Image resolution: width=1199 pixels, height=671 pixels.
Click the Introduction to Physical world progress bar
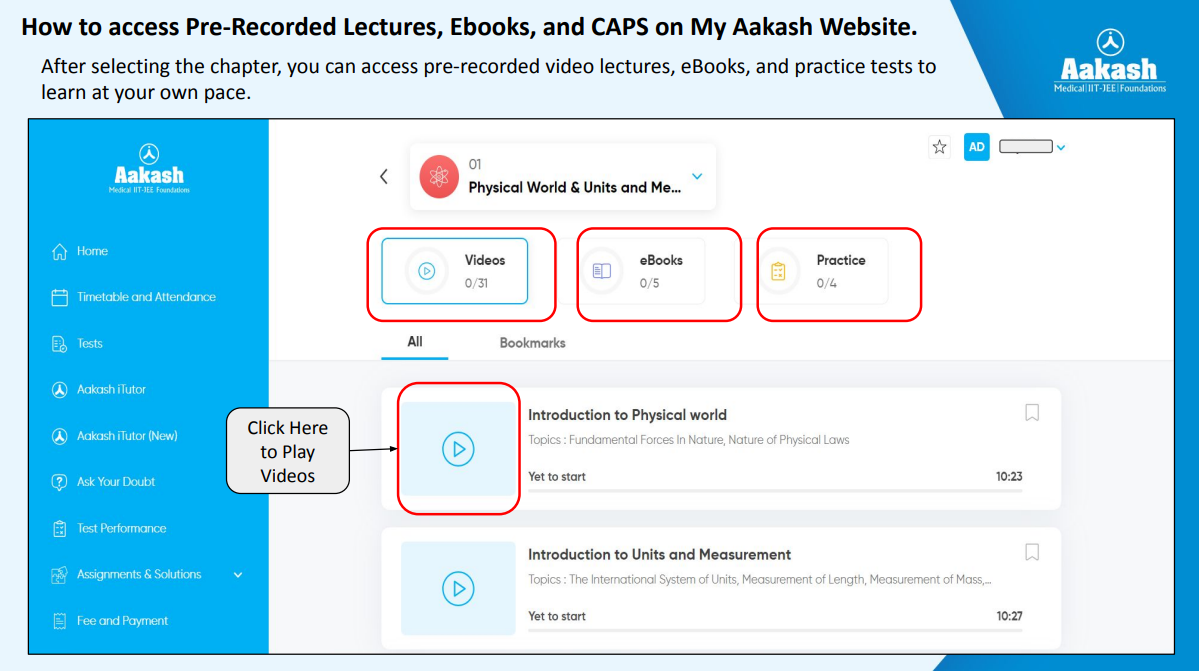pyautogui.click(x=775, y=491)
